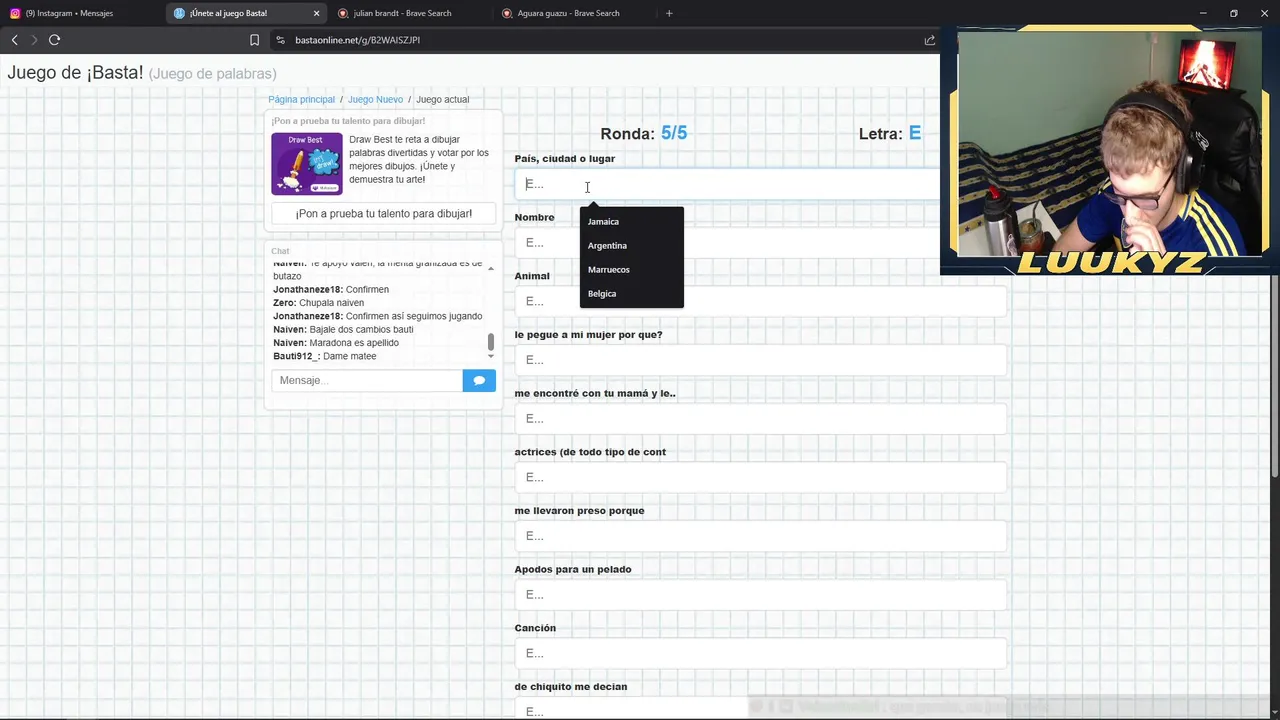
Task: Choose Belgica from the autocomplete list
Action: pyautogui.click(x=631, y=294)
